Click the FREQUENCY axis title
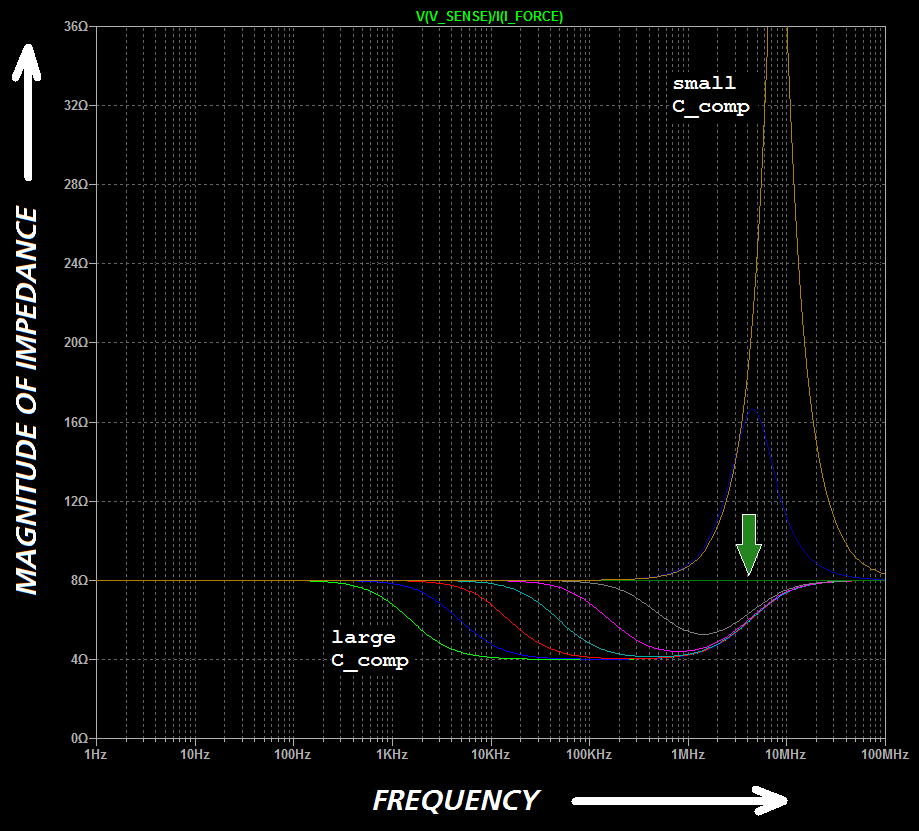The height and width of the screenshot is (831, 919). point(456,801)
